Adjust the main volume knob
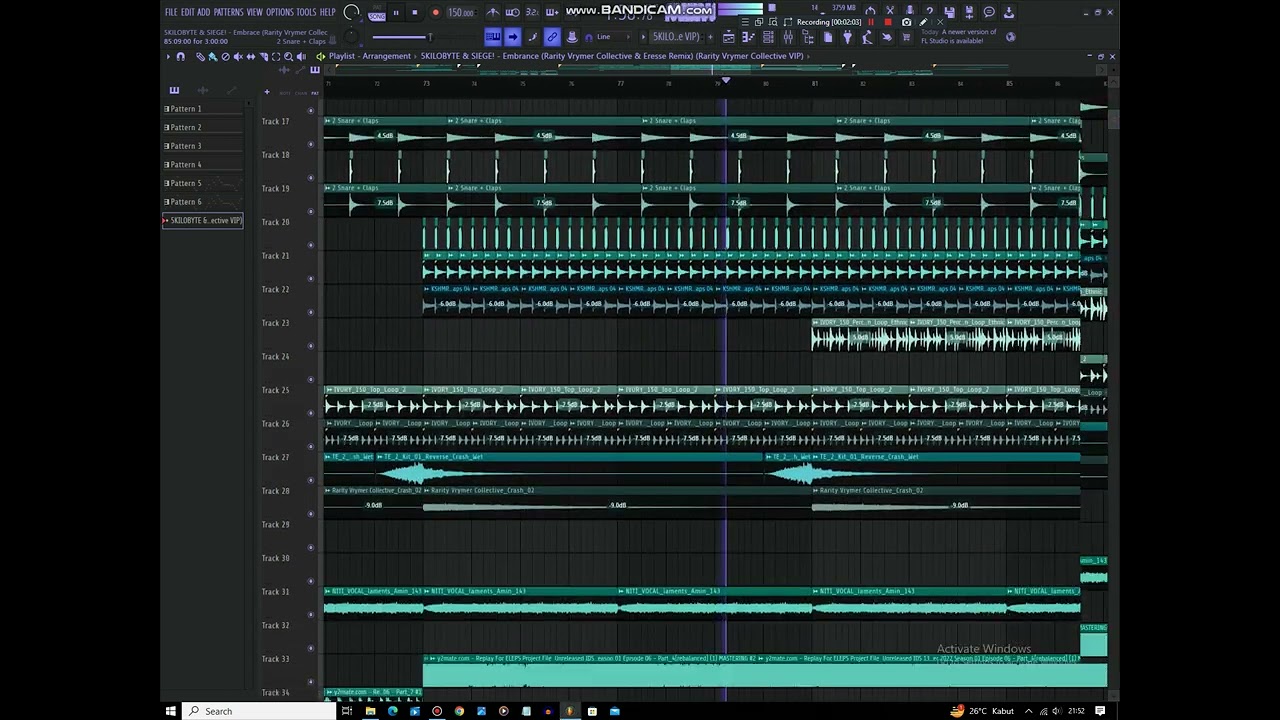 point(351,12)
